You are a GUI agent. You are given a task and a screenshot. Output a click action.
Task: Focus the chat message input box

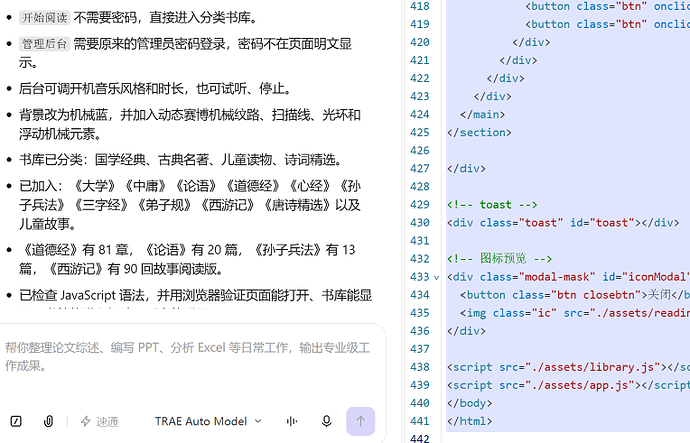[x=189, y=357]
